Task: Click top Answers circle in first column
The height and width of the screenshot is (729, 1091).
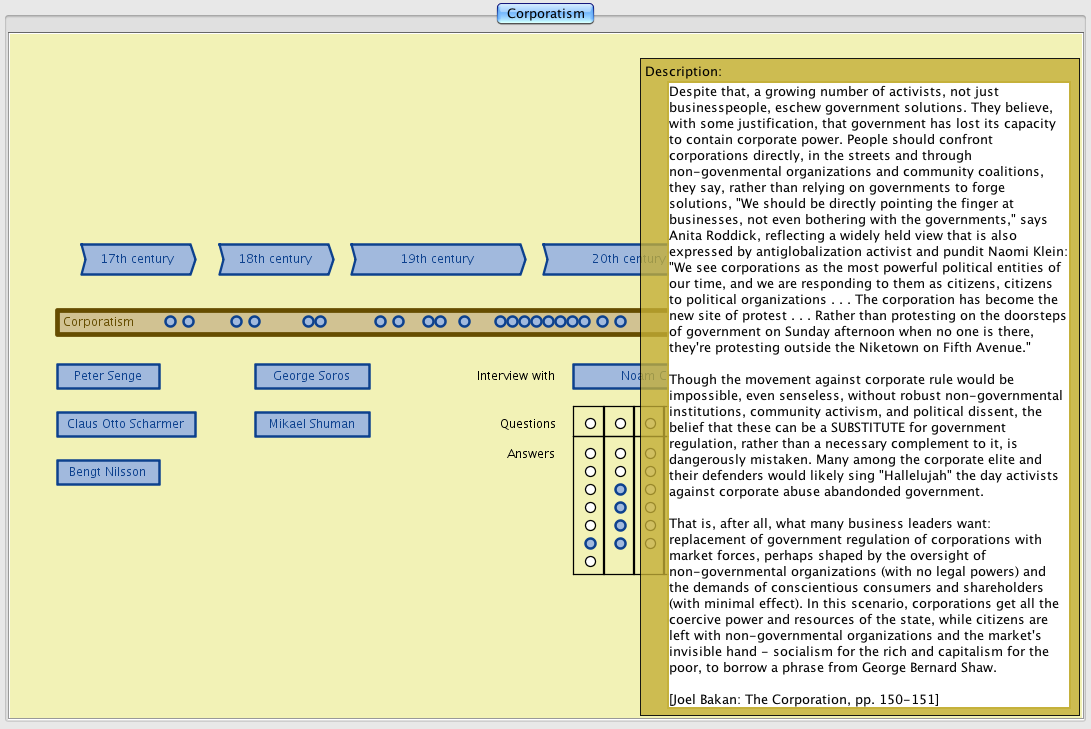Action: [x=590, y=454]
